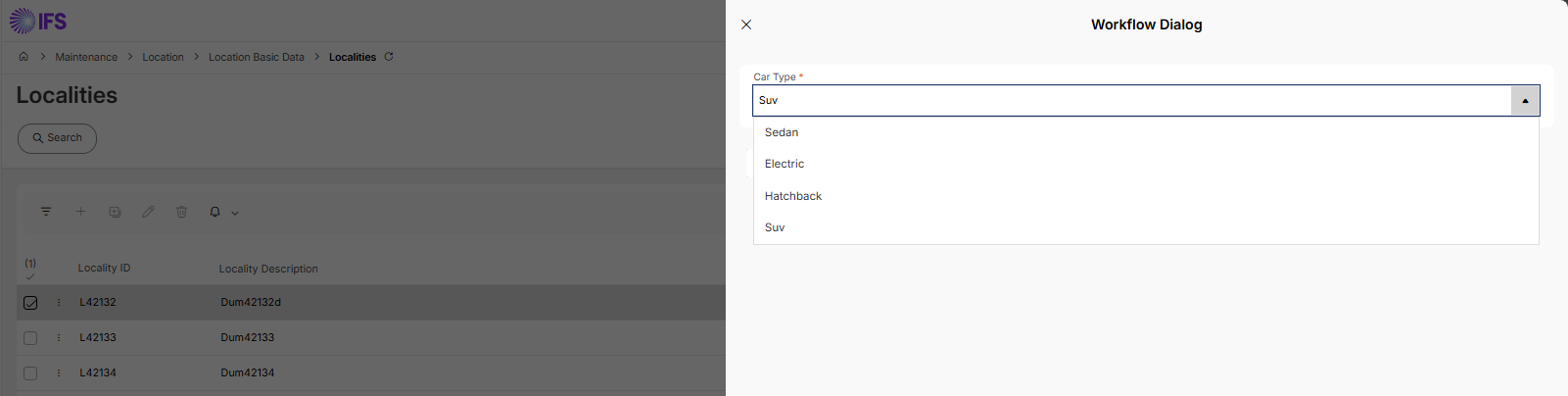Viewport: 1568px width, 396px height.
Task: Expand the chevron next to the bell icon
Action: point(234,213)
